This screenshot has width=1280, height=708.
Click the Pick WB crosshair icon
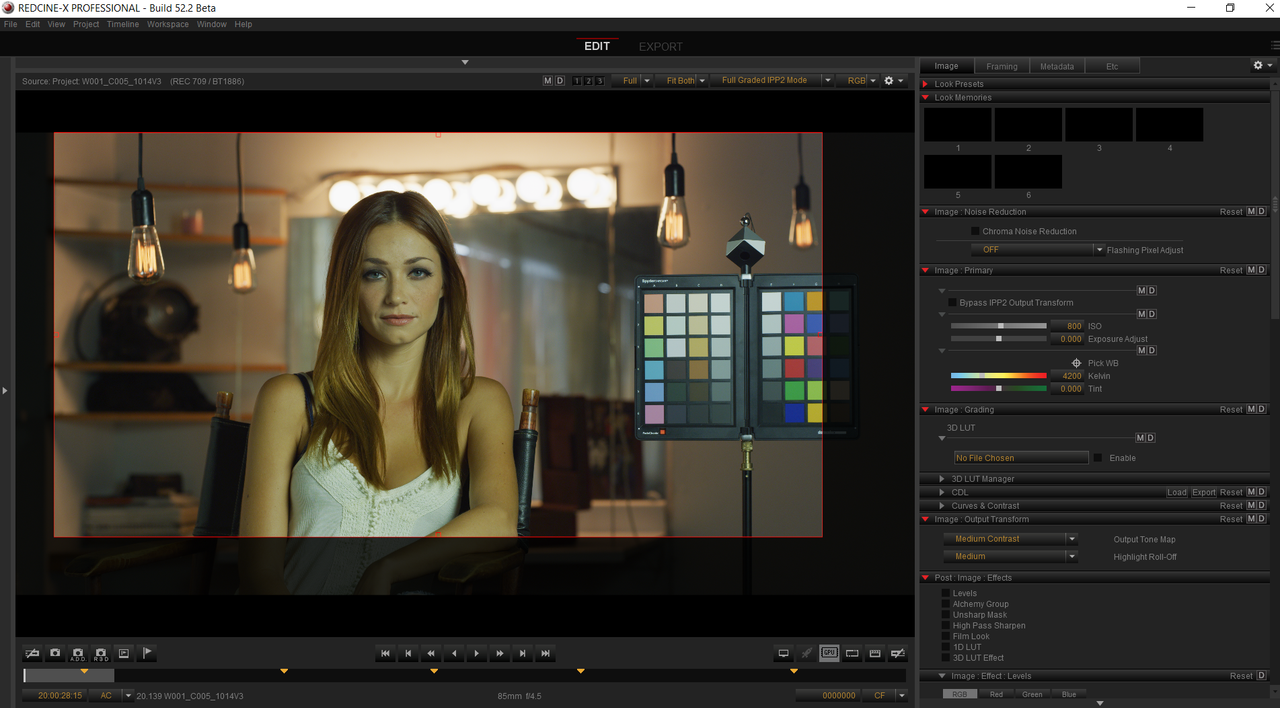coord(1076,363)
